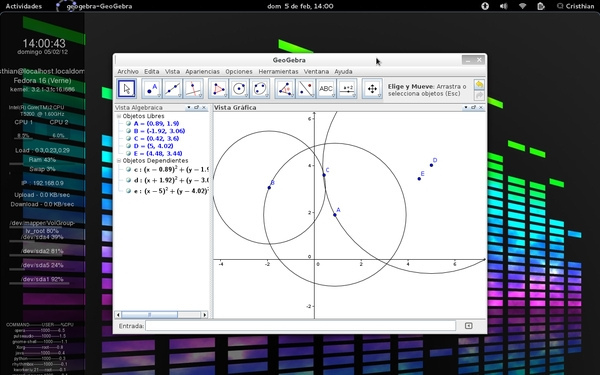Open the Ventana menu
Image resolution: width=600 pixels, height=375 pixels.
click(x=316, y=72)
